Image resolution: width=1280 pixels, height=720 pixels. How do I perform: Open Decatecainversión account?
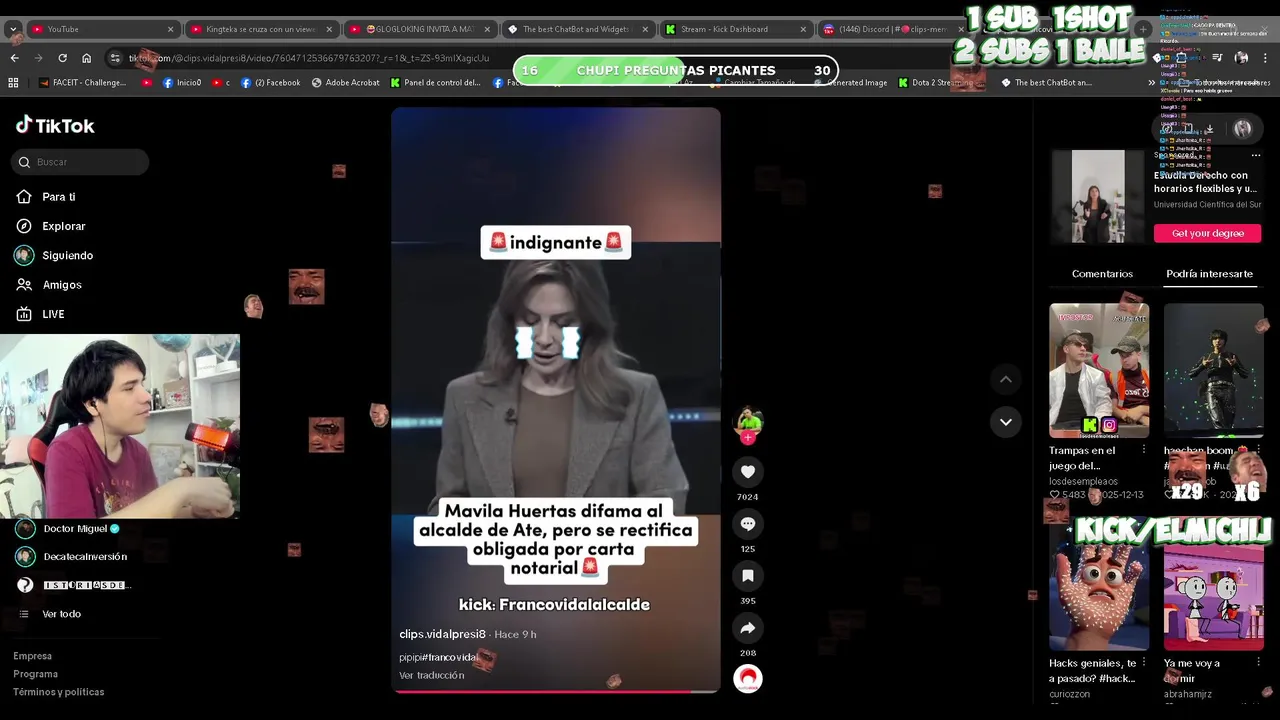coord(71,556)
